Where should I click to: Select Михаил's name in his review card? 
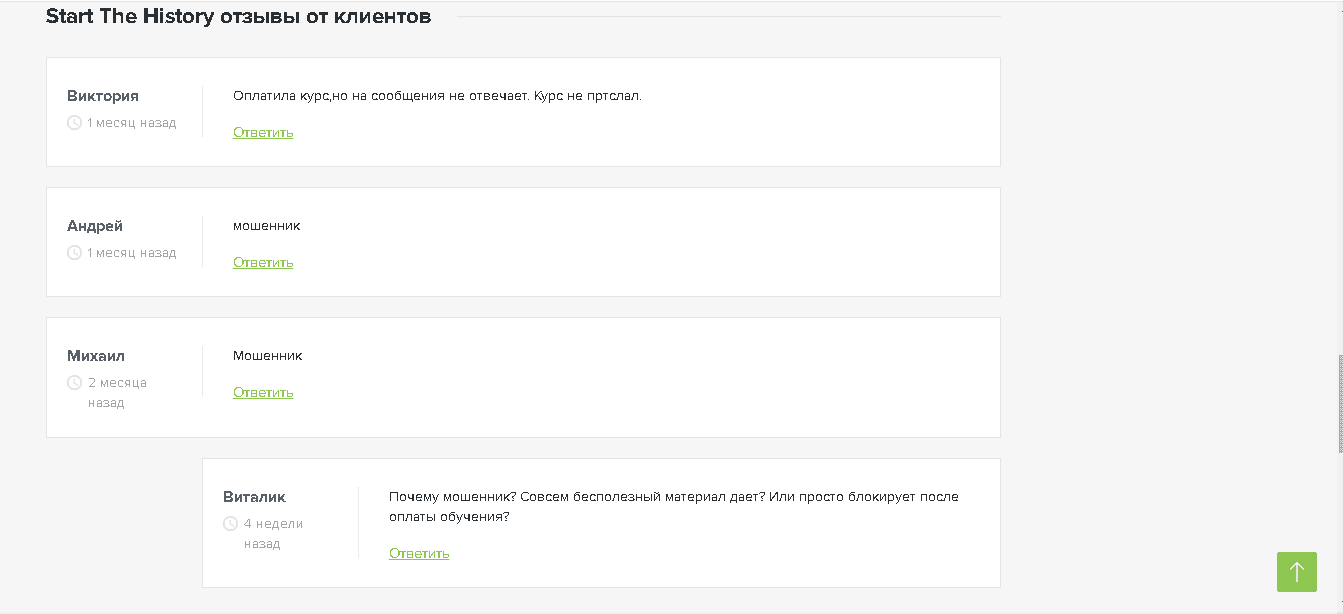coord(94,355)
